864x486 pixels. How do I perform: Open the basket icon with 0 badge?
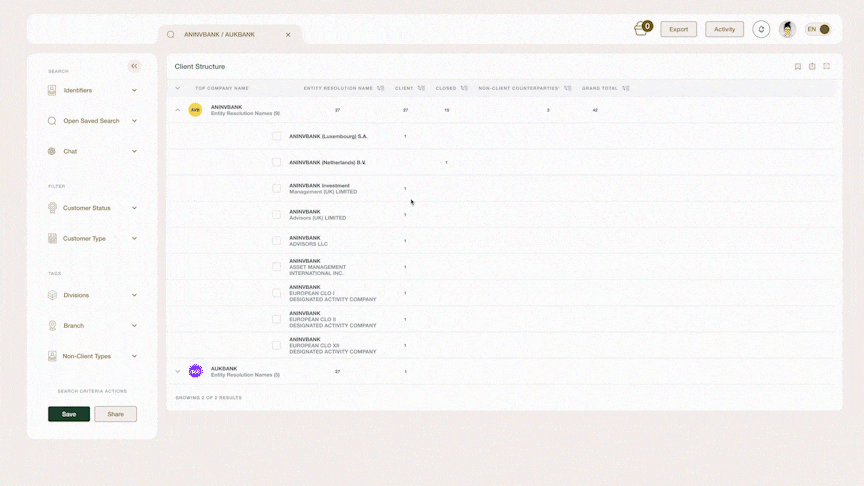[x=642, y=28]
